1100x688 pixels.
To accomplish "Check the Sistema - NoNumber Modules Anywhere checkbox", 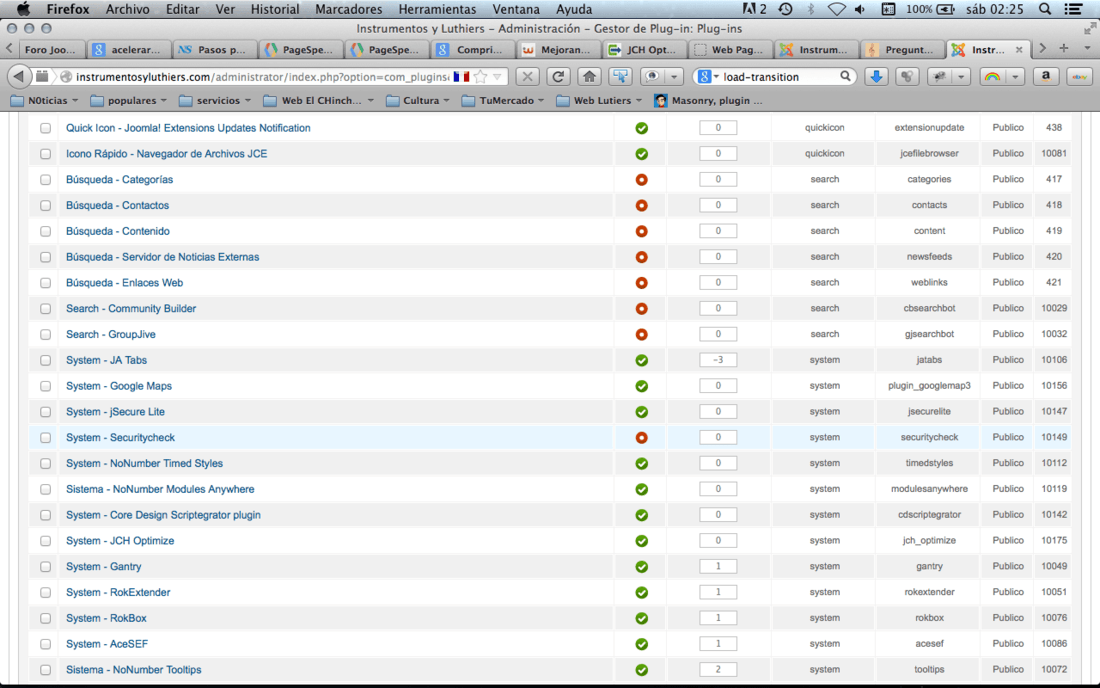I will (x=46, y=490).
